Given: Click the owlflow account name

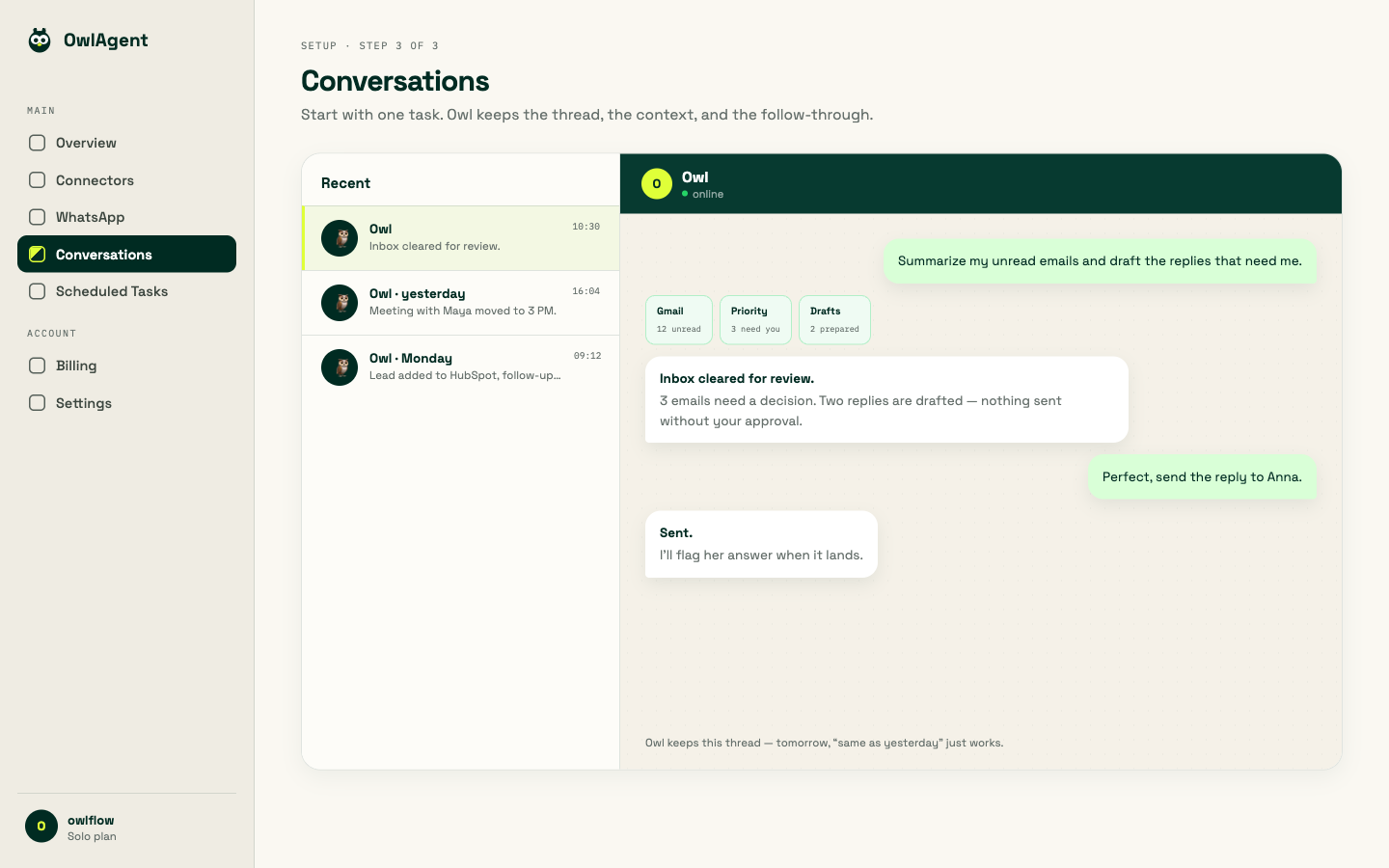Looking at the screenshot, I should (91, 821).
